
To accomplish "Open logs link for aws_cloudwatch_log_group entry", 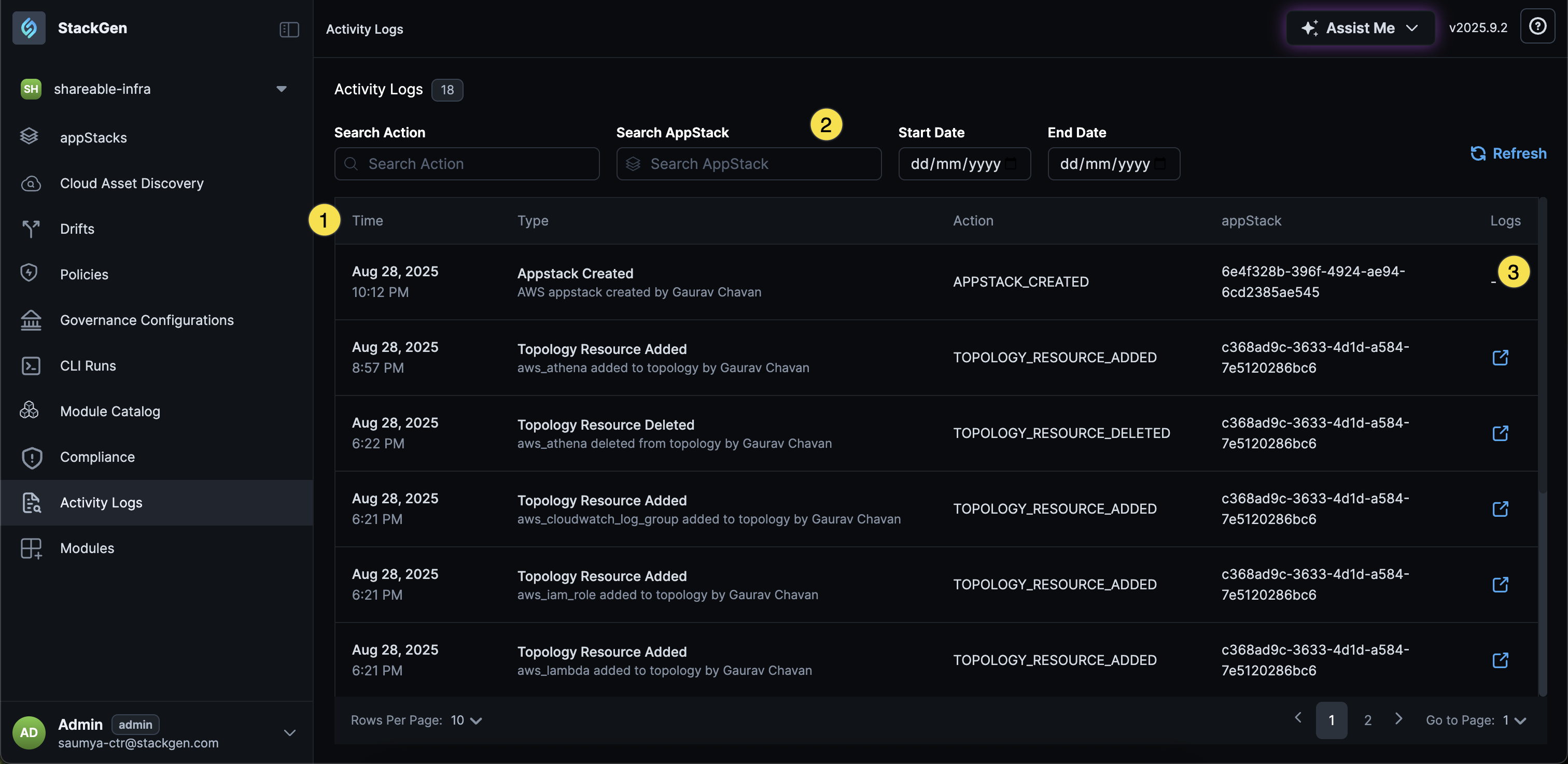I will 1501,508.
